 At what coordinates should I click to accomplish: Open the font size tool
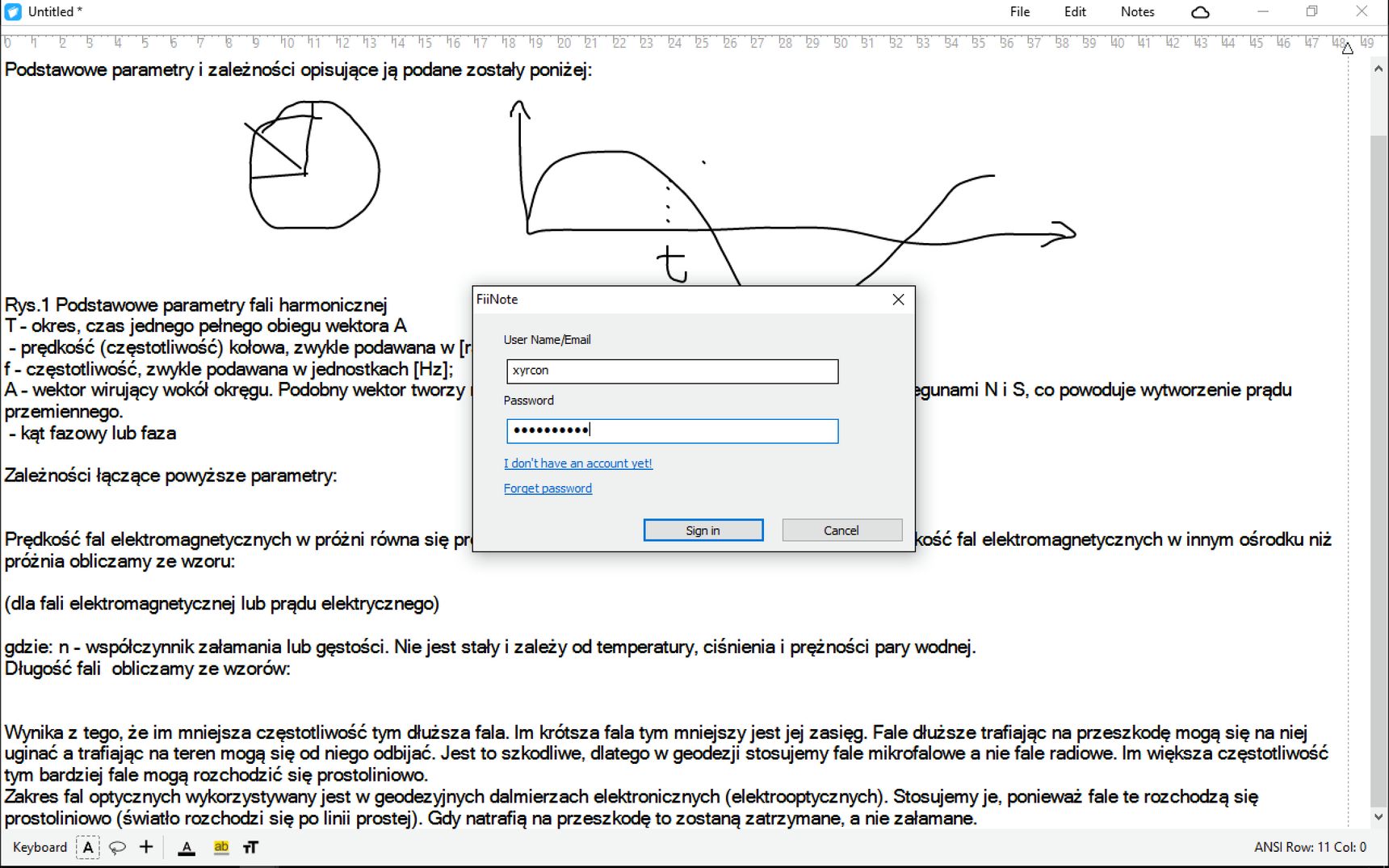(250, 847)
